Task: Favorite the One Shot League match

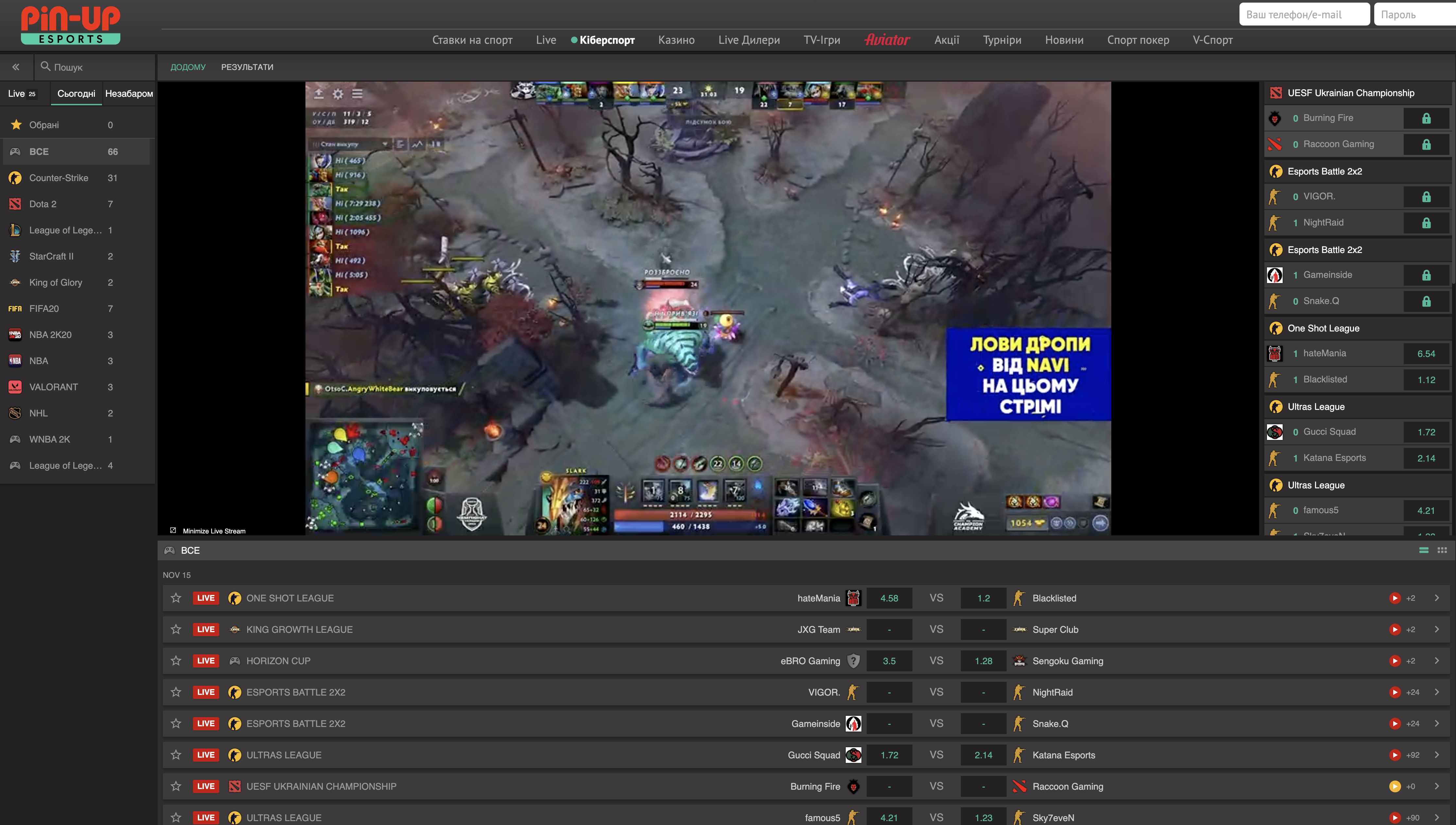Action: point(176,598)
